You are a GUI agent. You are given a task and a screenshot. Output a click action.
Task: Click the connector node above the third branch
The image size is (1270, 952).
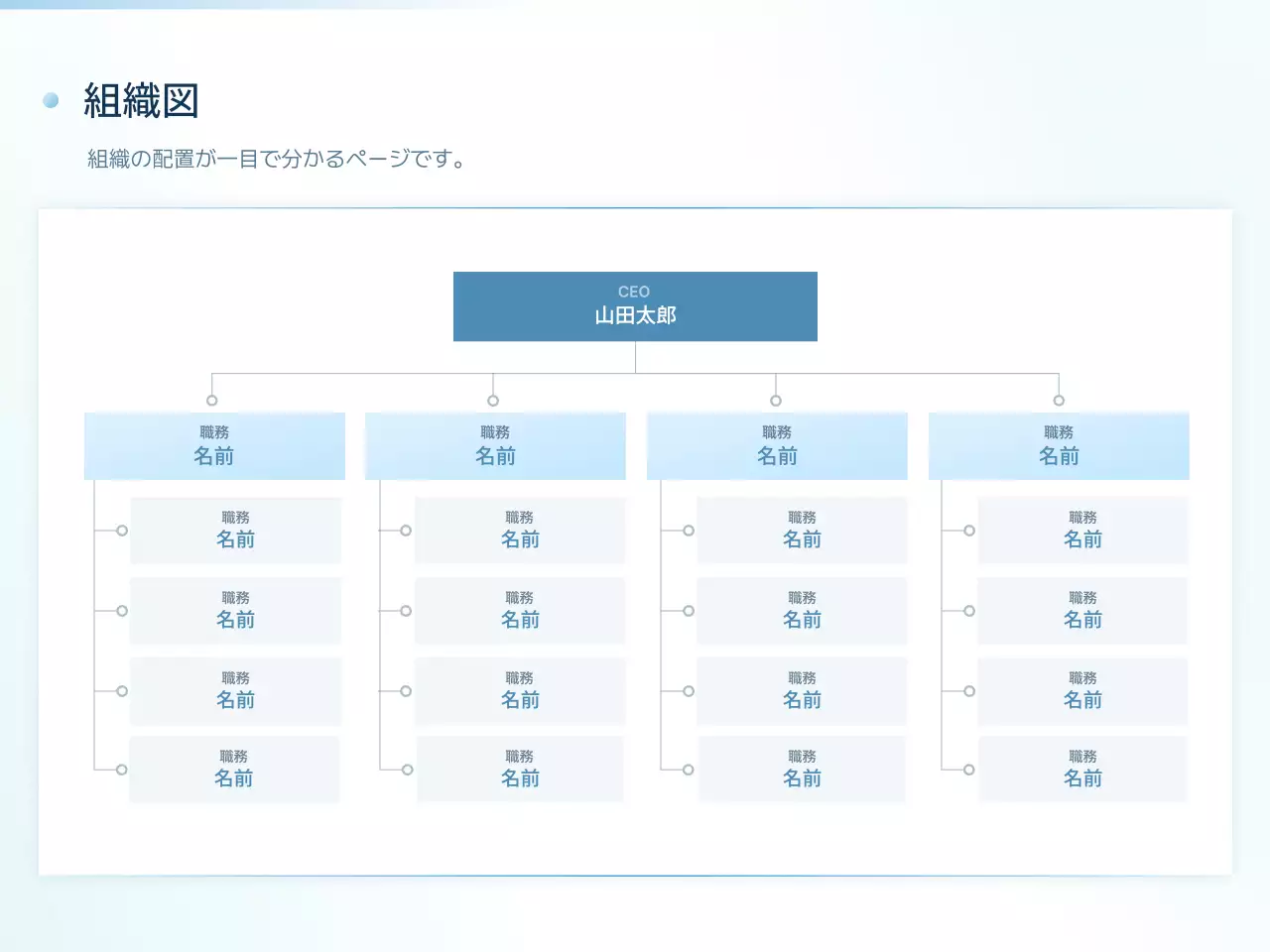(x=775, y=400)
